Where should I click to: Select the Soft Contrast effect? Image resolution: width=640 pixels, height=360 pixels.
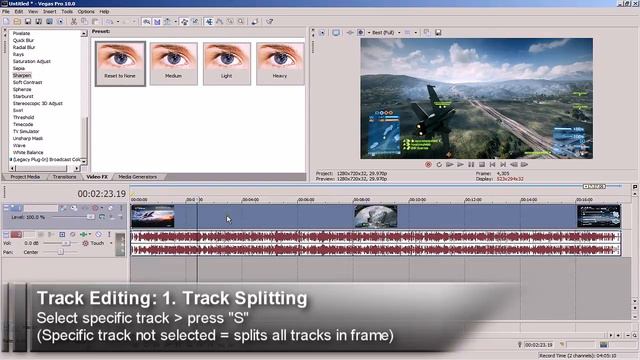tap(27, 82)
